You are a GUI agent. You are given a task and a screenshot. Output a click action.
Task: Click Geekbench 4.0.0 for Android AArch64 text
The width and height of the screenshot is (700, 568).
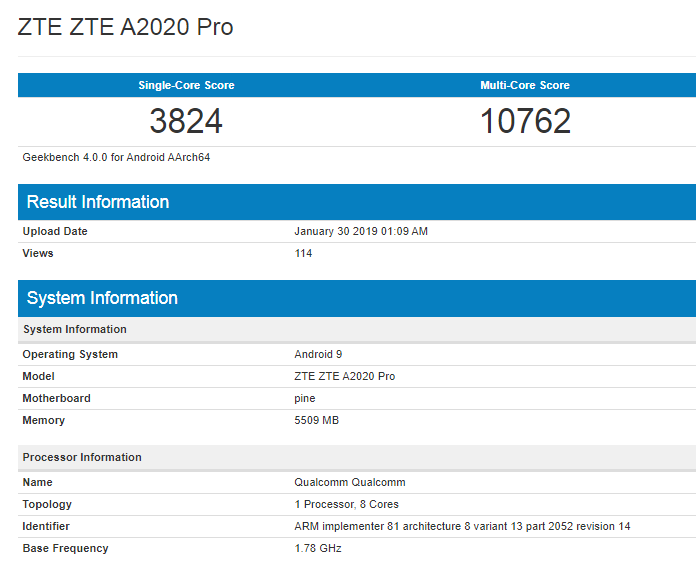point(116,157)
